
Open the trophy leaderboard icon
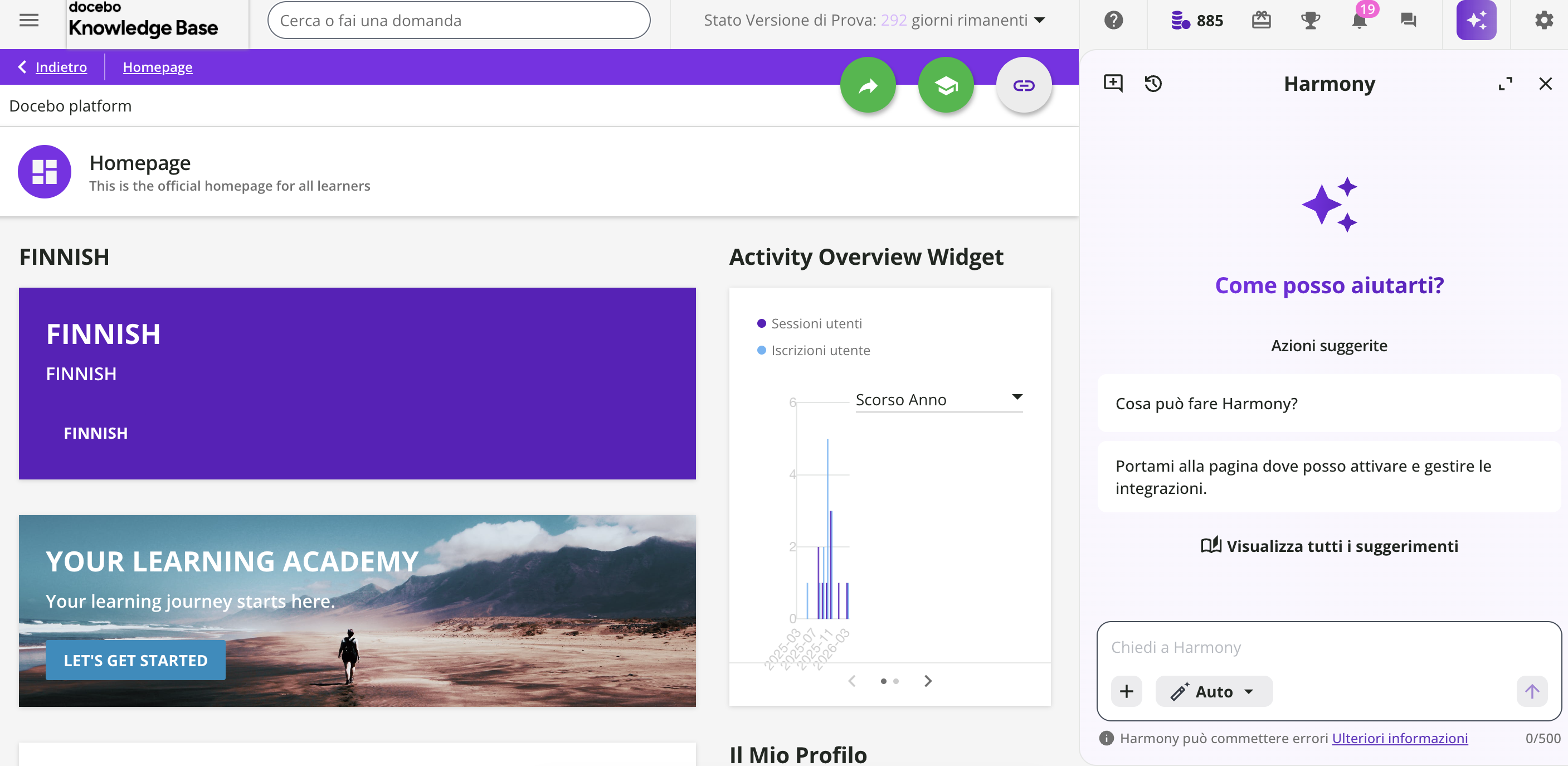pyautogui.click(x=1310, y=20)
